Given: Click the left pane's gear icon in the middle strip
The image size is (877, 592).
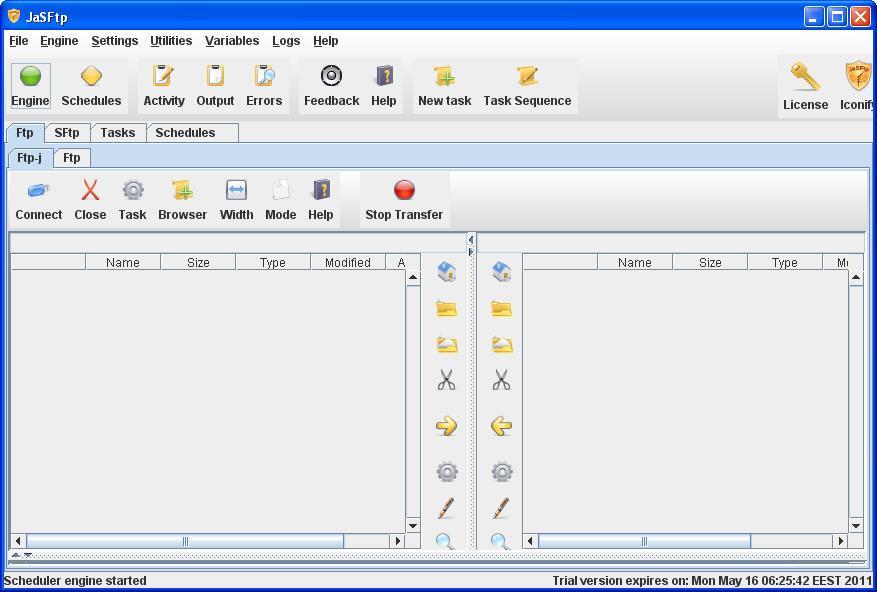Looking at the screenshot, I should pyautogui.click(x=447, y=472).
